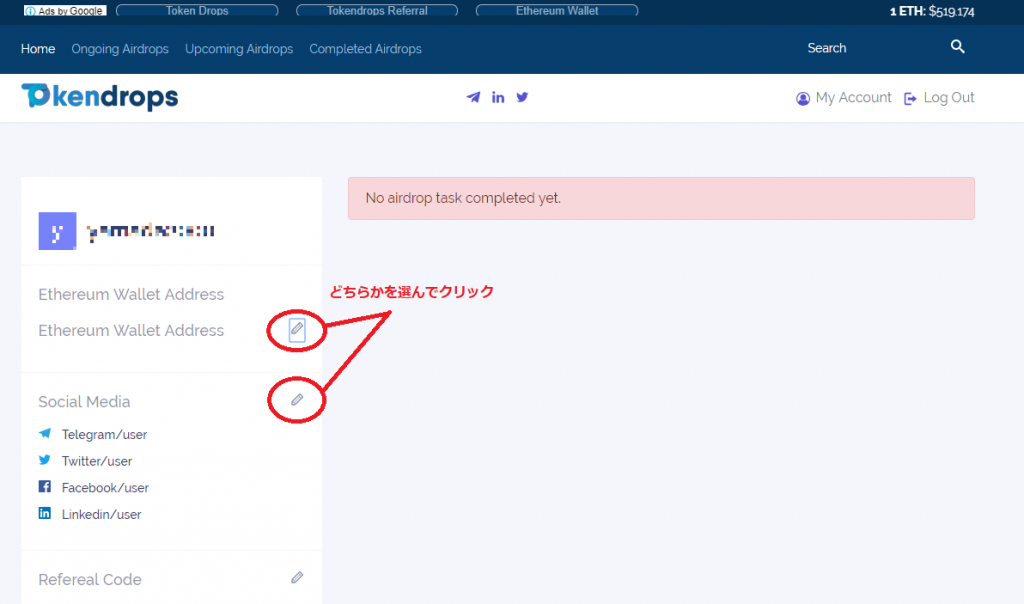Click the Log Out link

[x=949, y=97]
